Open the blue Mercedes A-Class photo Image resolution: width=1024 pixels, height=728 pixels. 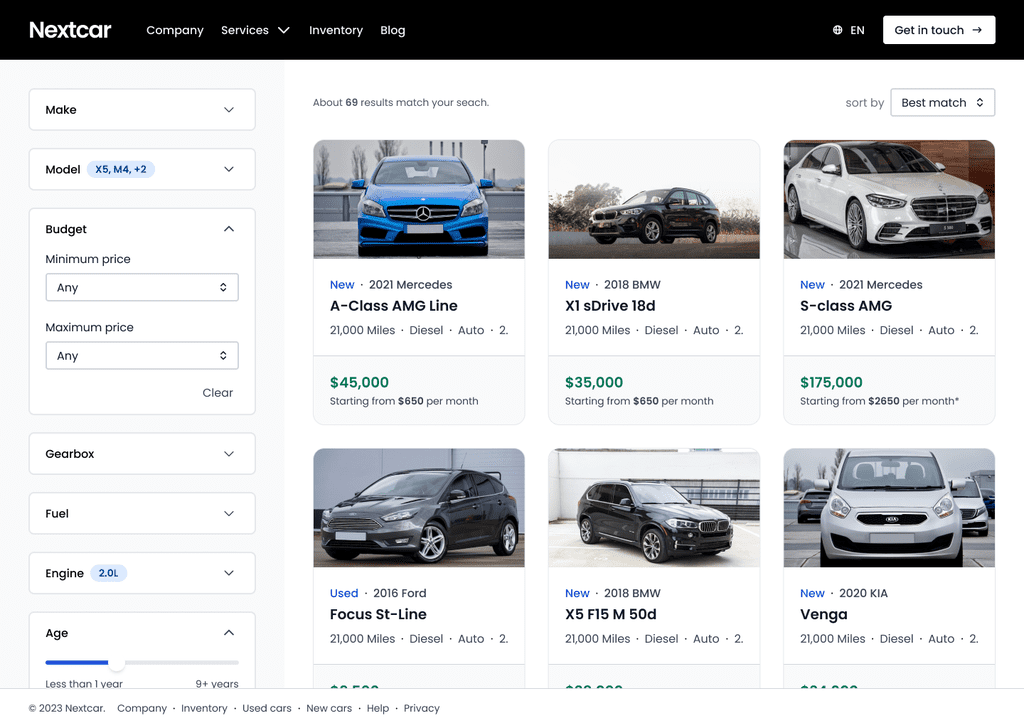pyautogui.click(x=419, y=199)
